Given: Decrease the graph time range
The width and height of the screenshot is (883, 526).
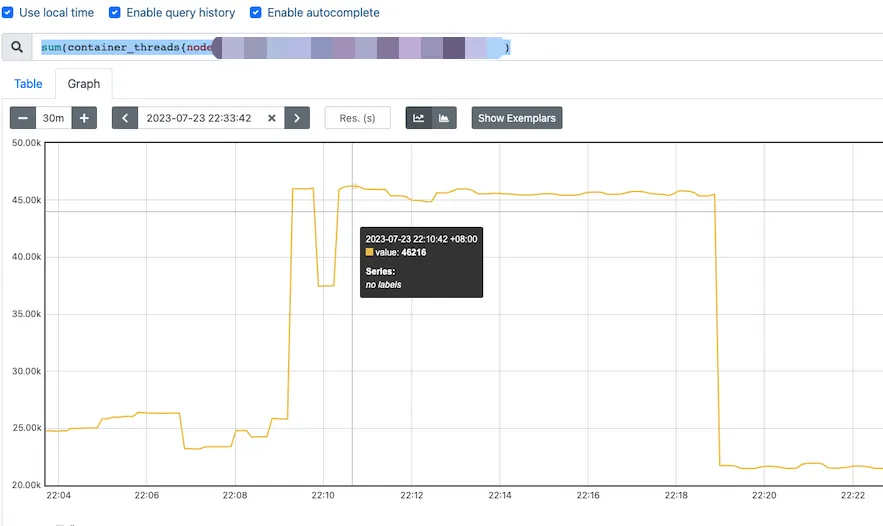Looking at the screenshot, I should tap(23, 118).
